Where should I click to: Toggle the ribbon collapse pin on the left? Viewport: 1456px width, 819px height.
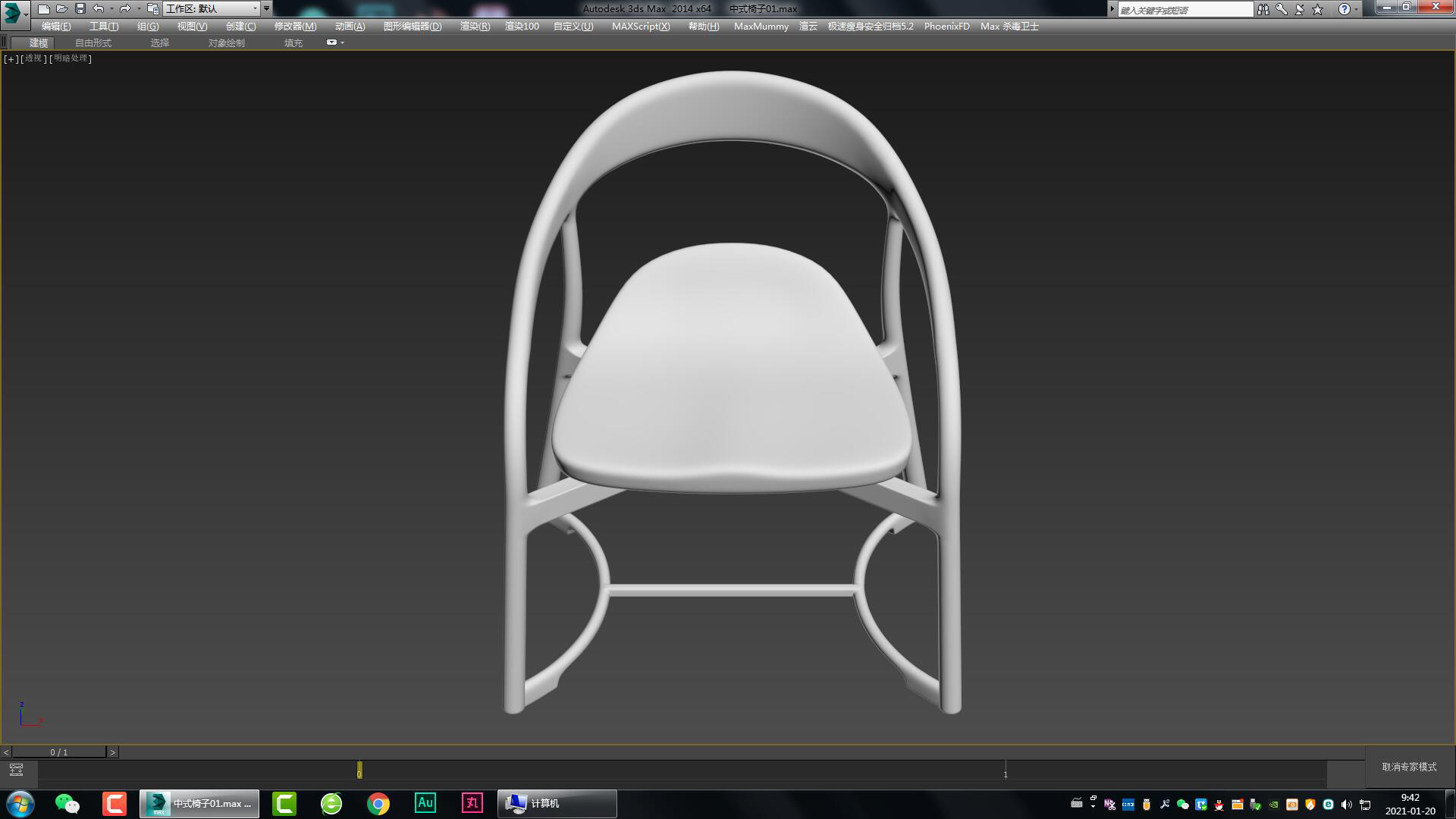coord(5,42)
